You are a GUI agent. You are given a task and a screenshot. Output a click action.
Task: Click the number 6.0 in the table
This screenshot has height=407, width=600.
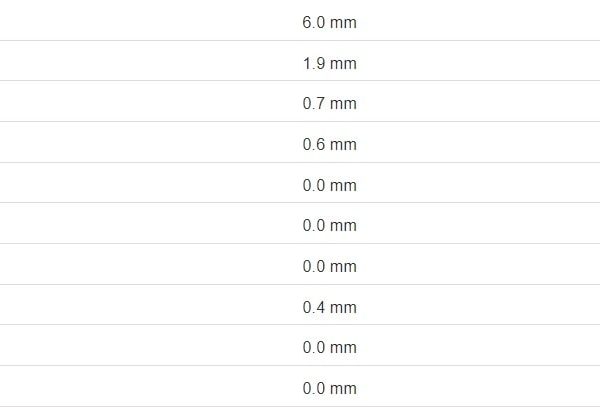(313, 23)
